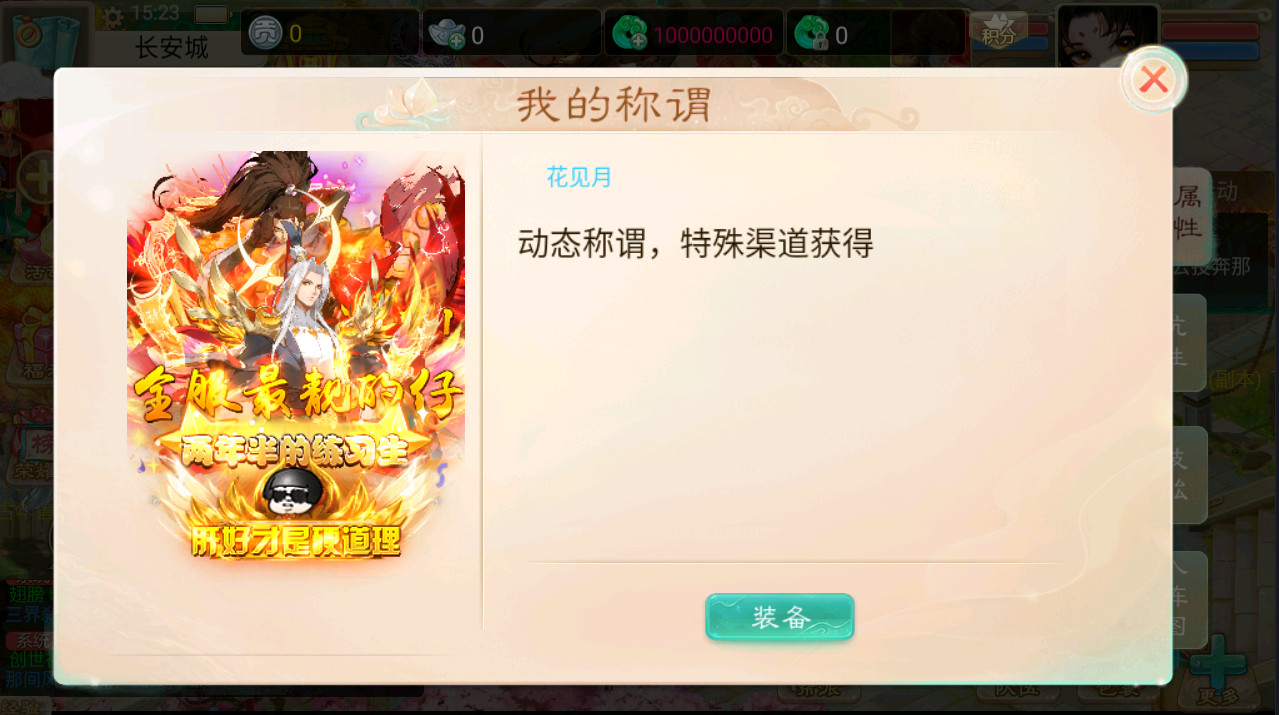Expand the 更多 plus menu
This screenshot has height=715, width=1279.
(1218, 670)
